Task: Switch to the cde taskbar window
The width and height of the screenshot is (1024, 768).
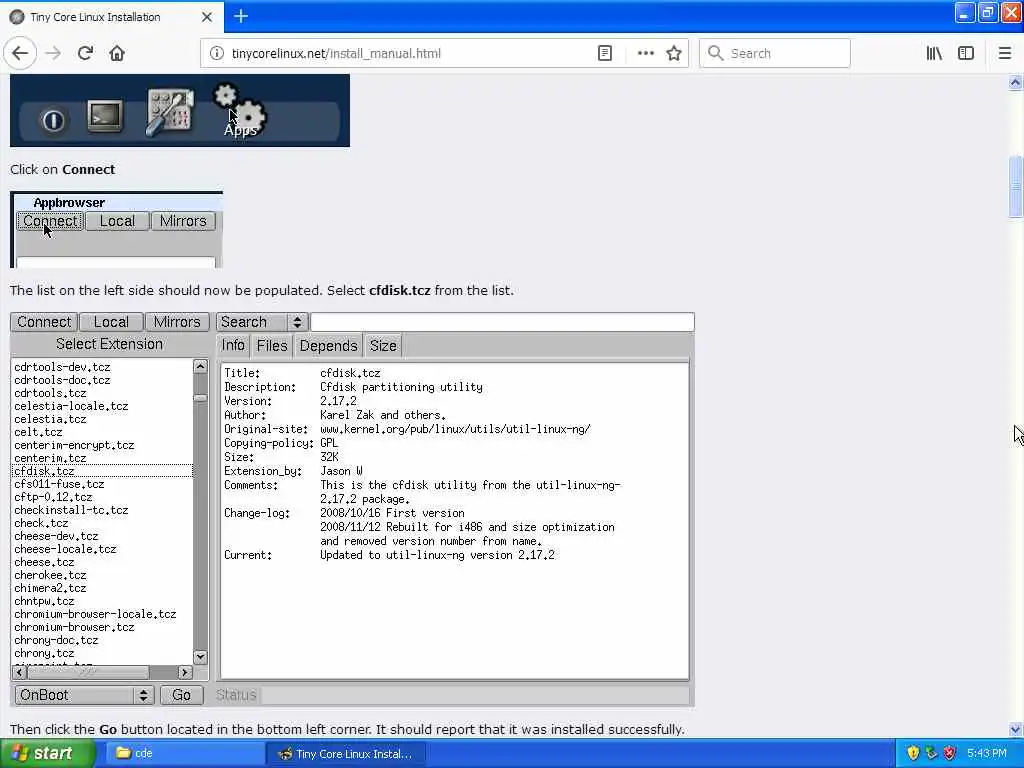Action: click(183, 754)
